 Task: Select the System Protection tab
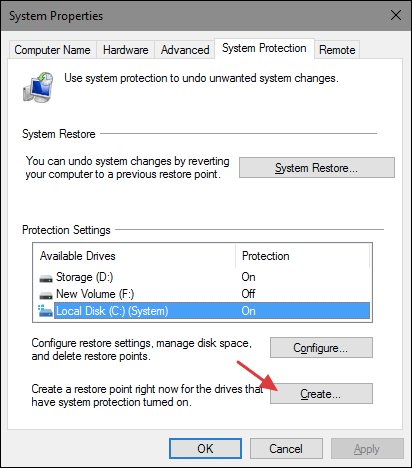[x=264, y=48]
